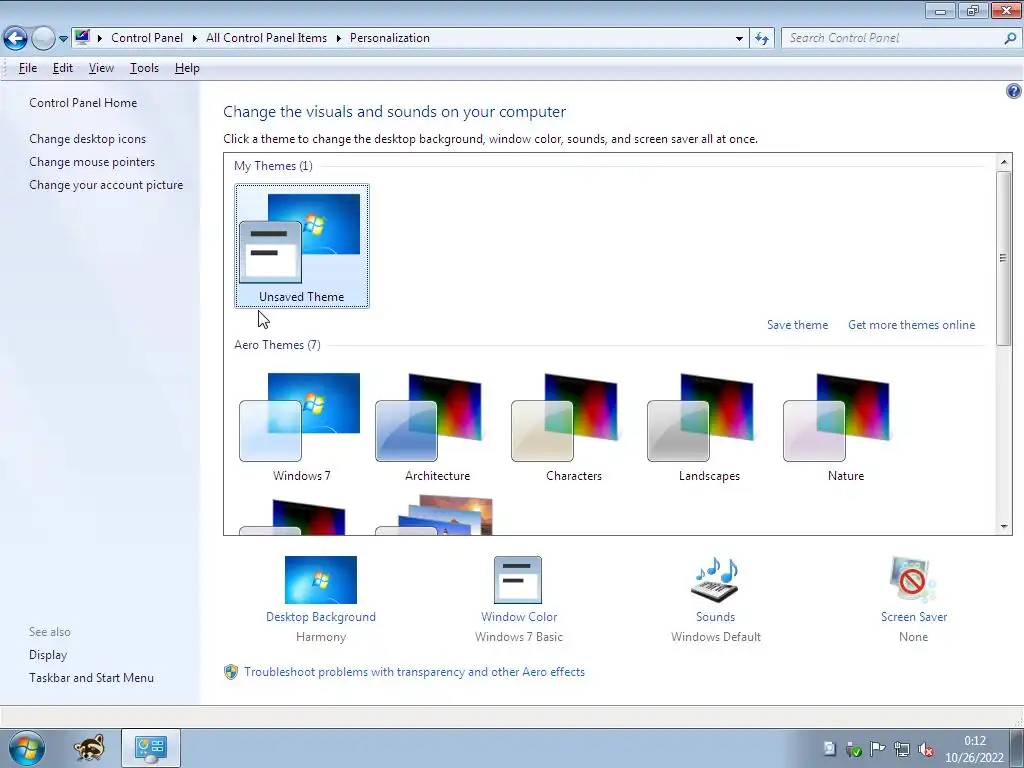Image resolution: width=1024 pixels, height=768 pixels.
Task: Click the Desktop Background text link
Action: (x=321, y=616)
